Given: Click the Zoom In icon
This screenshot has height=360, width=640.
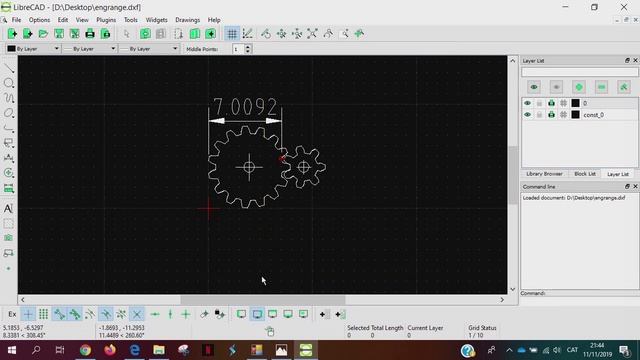Looking at the screenshot, I should pyautogui.click(x=281, y=34).
